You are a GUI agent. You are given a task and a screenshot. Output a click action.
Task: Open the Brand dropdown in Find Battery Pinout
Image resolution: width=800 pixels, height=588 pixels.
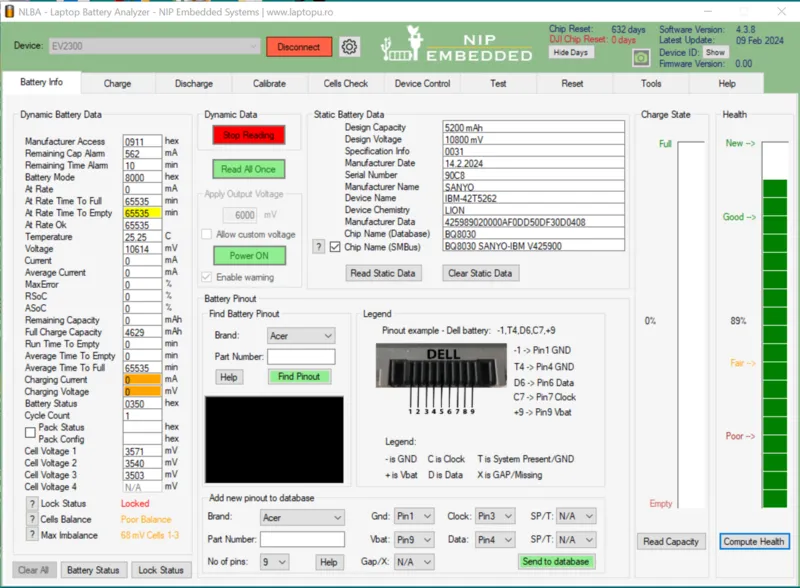(301, 336)
